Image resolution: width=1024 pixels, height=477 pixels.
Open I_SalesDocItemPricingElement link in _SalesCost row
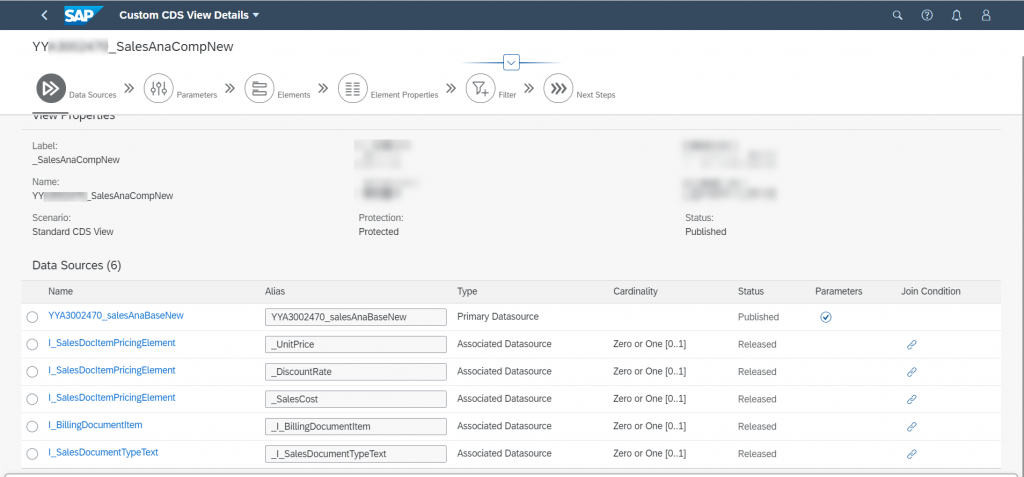coord(112,397)
